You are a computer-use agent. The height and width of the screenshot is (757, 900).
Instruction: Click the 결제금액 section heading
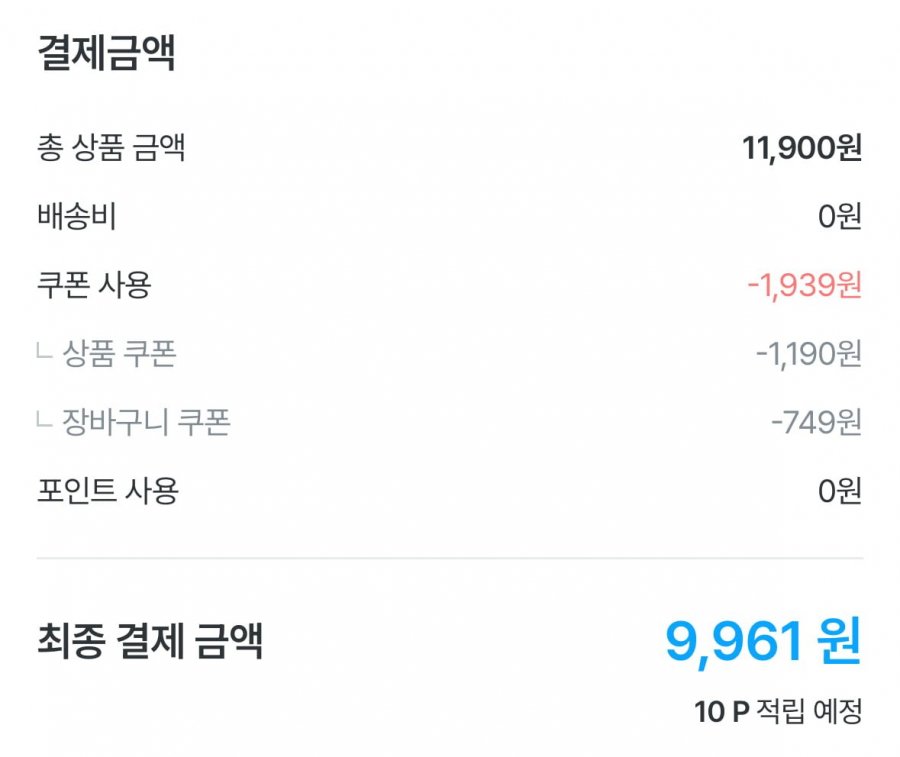click(x=106, y=54)
